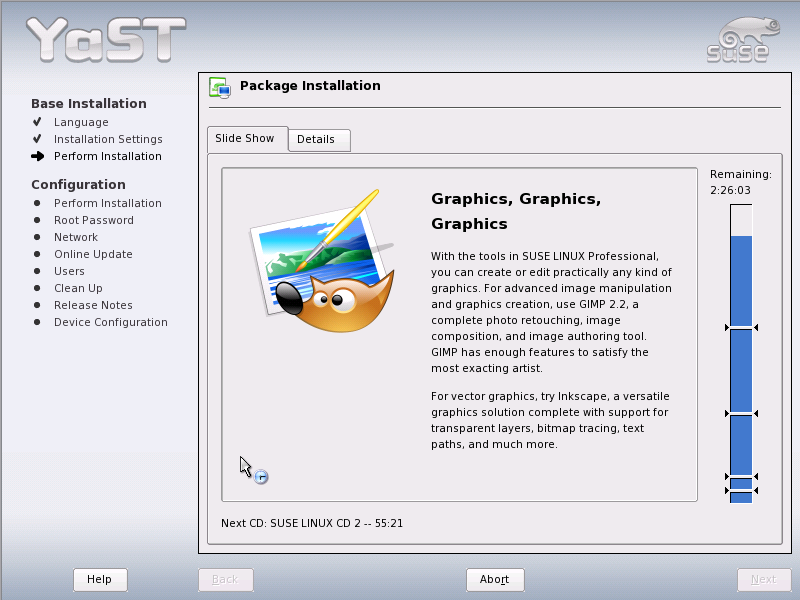
Task: Click the checkmark beside Installation Settings
Action: pos(37,139)
